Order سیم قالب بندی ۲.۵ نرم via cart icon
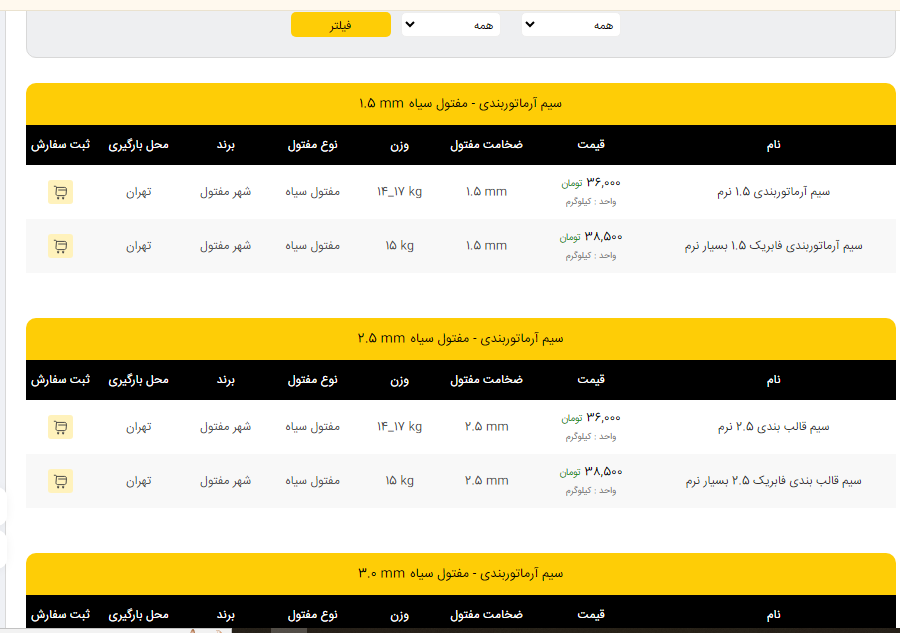Screen dimensions: 900x633 point(60,427)
